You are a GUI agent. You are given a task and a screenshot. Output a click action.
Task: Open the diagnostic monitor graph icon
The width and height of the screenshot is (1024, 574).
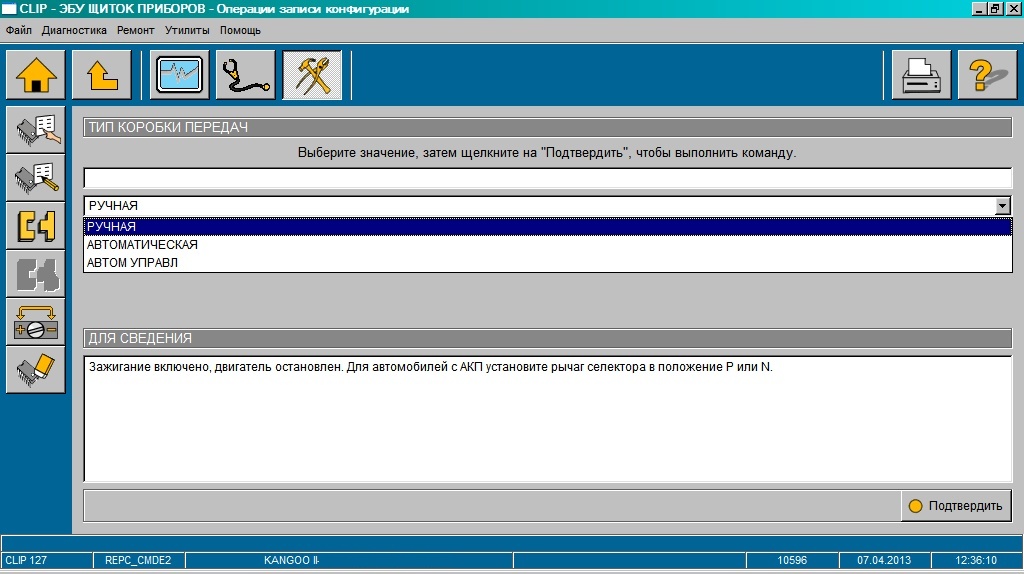tap(180, 75)
